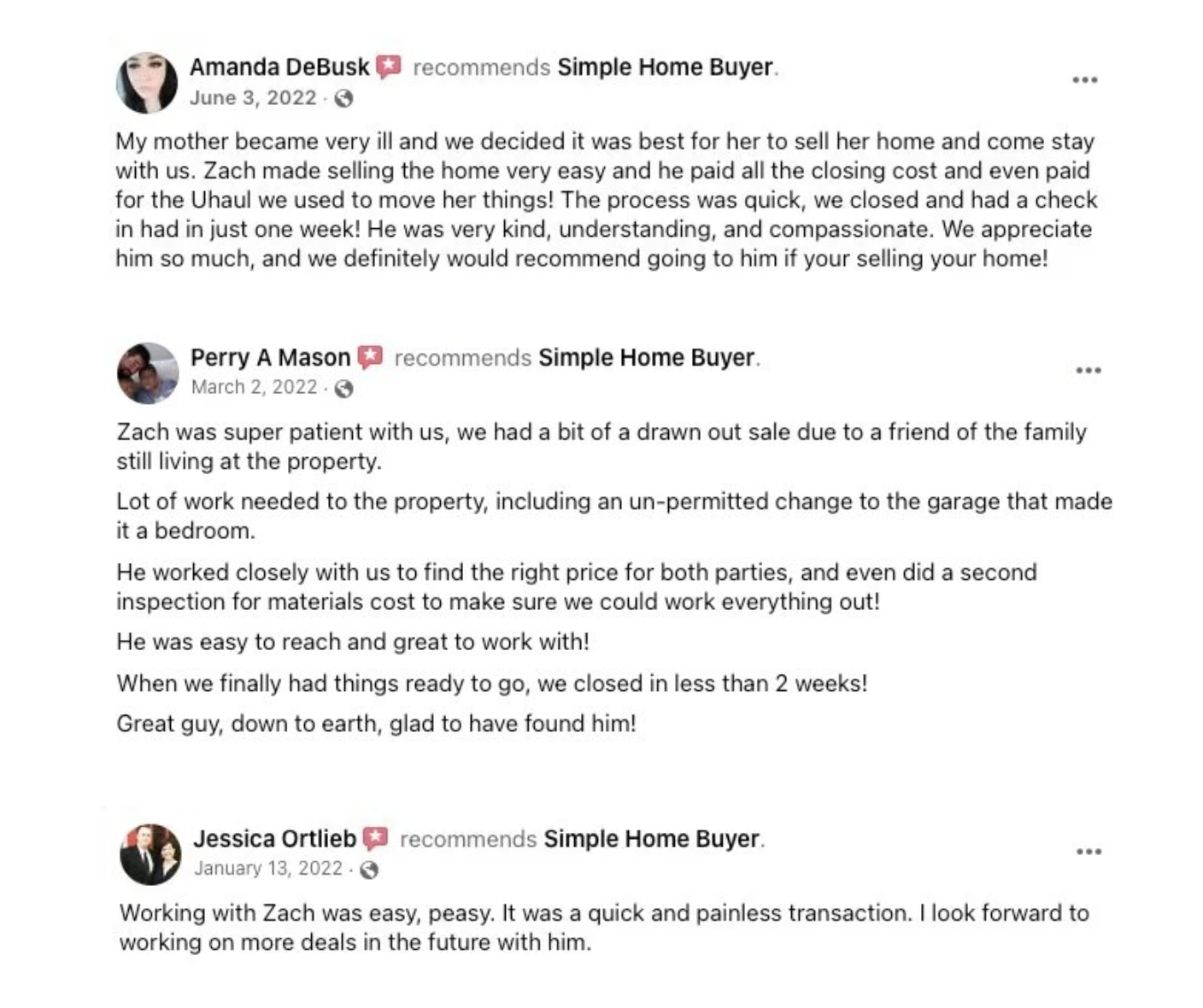Viewport: 1203px width, 1008px height.
Task: Open Simple Home Buyer page from Amanda's review
Action: pyautogui.click(x=665, y=67)
